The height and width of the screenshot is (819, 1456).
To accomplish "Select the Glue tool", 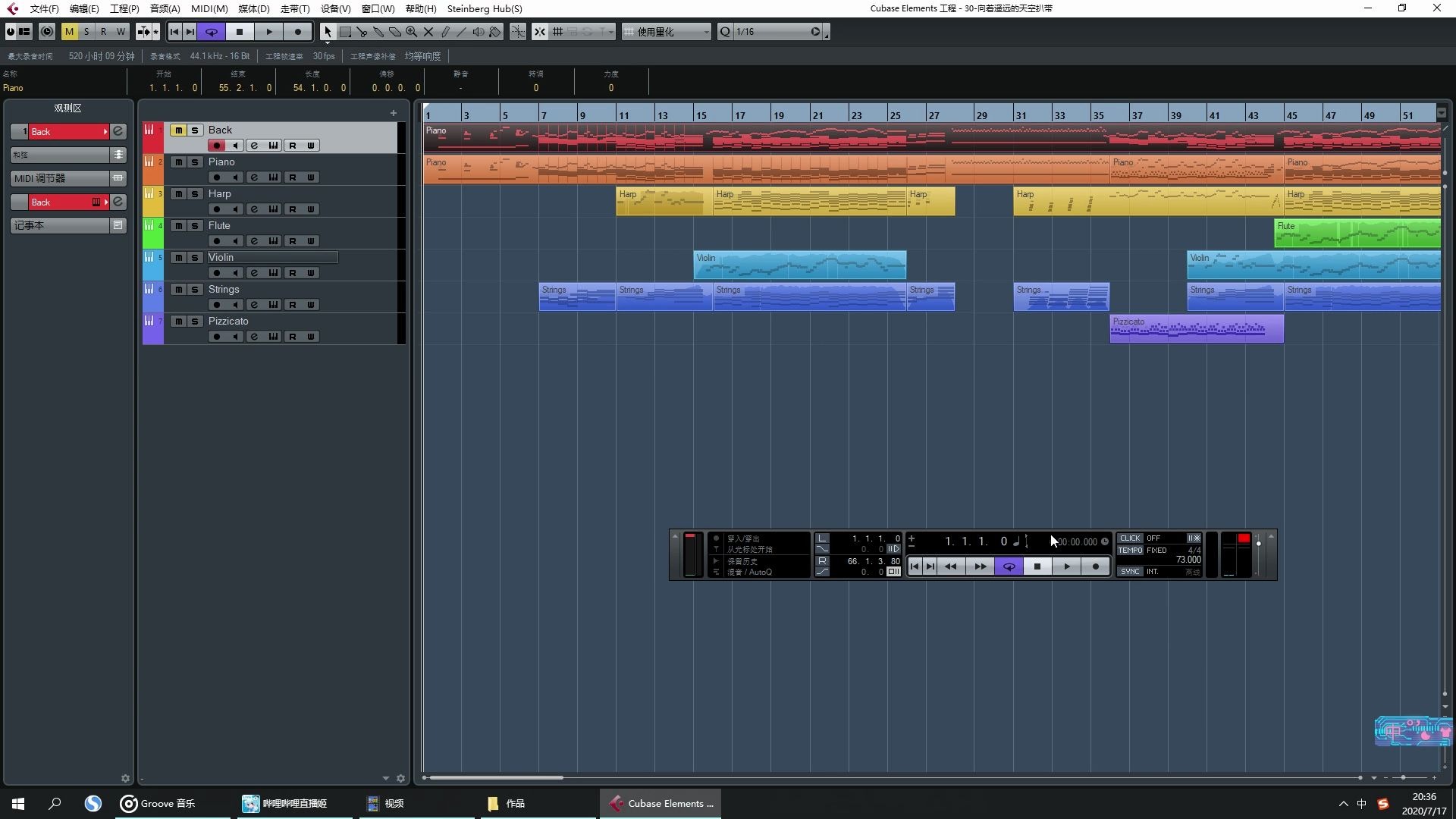I will coord(378,32).
